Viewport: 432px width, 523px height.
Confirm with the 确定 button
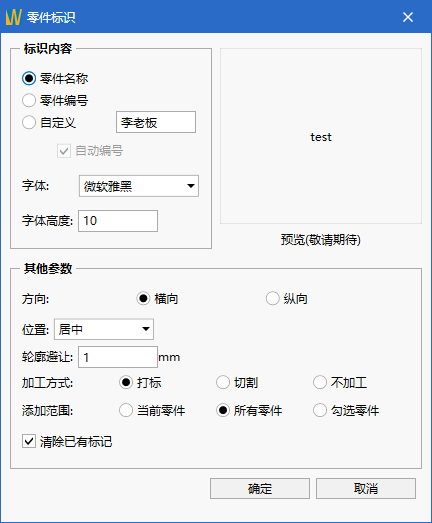click(x=260, y=489)
